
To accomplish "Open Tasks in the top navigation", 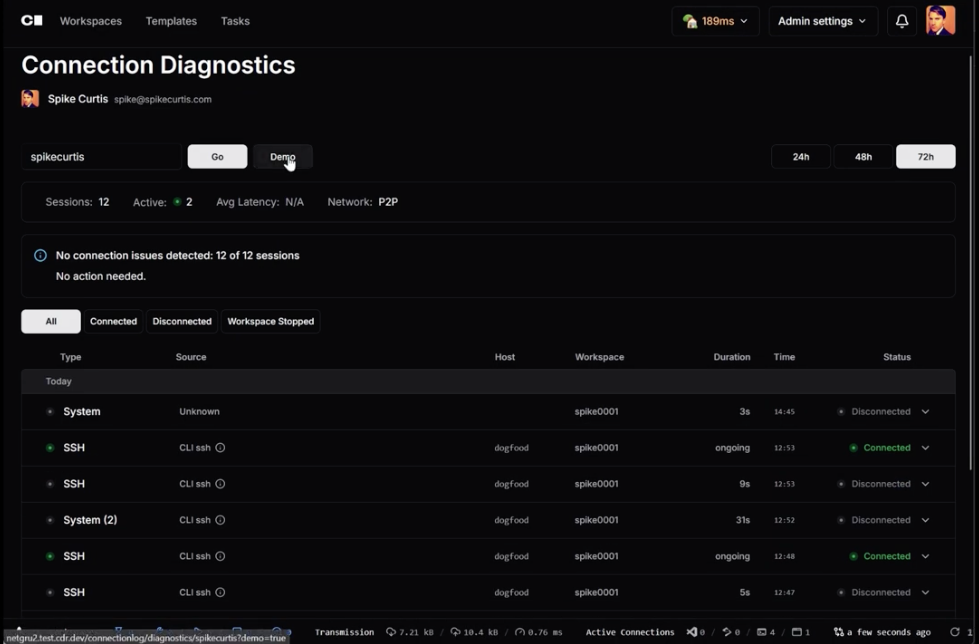I will click(x=235, y=21).
